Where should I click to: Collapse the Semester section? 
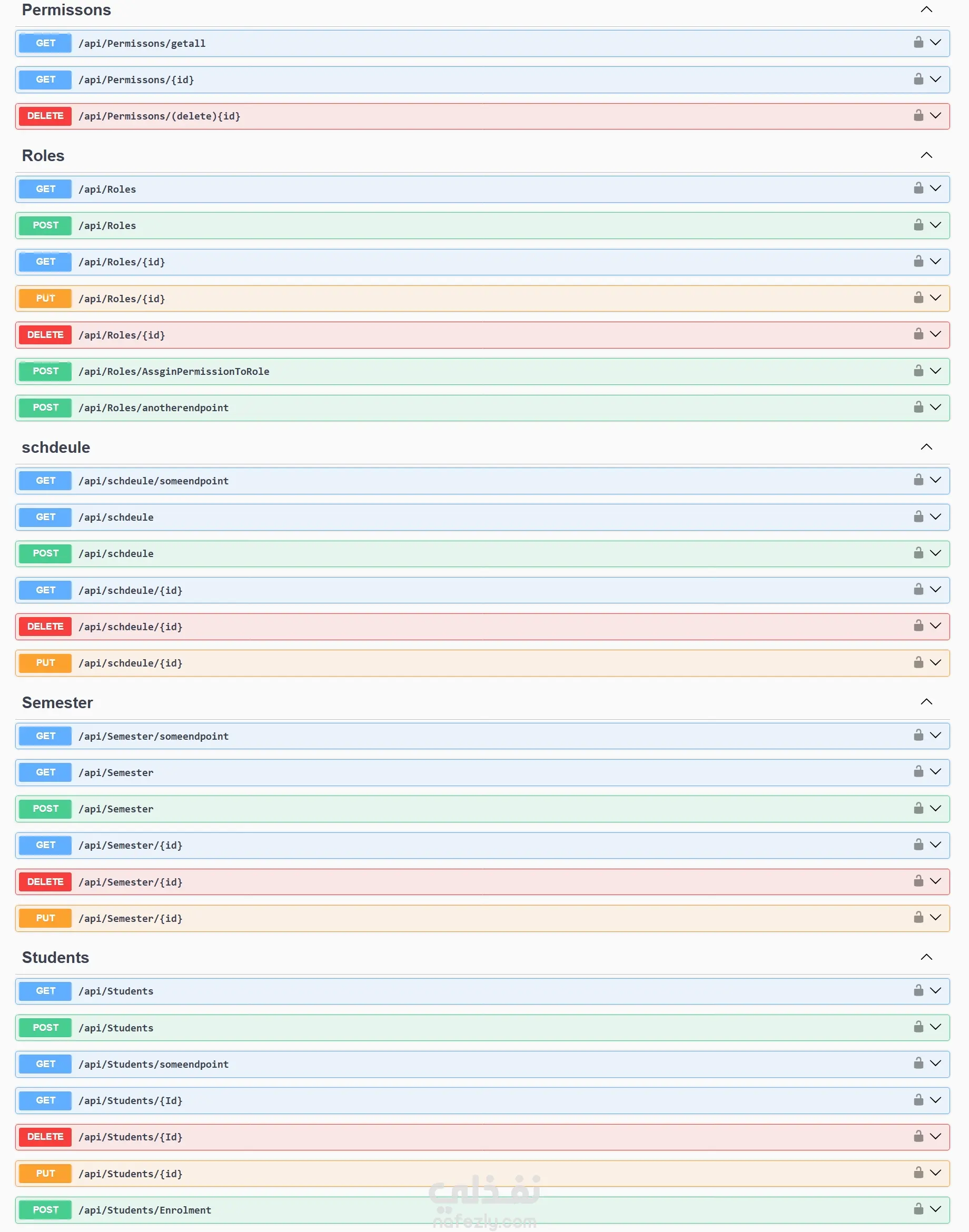(926, 702)
